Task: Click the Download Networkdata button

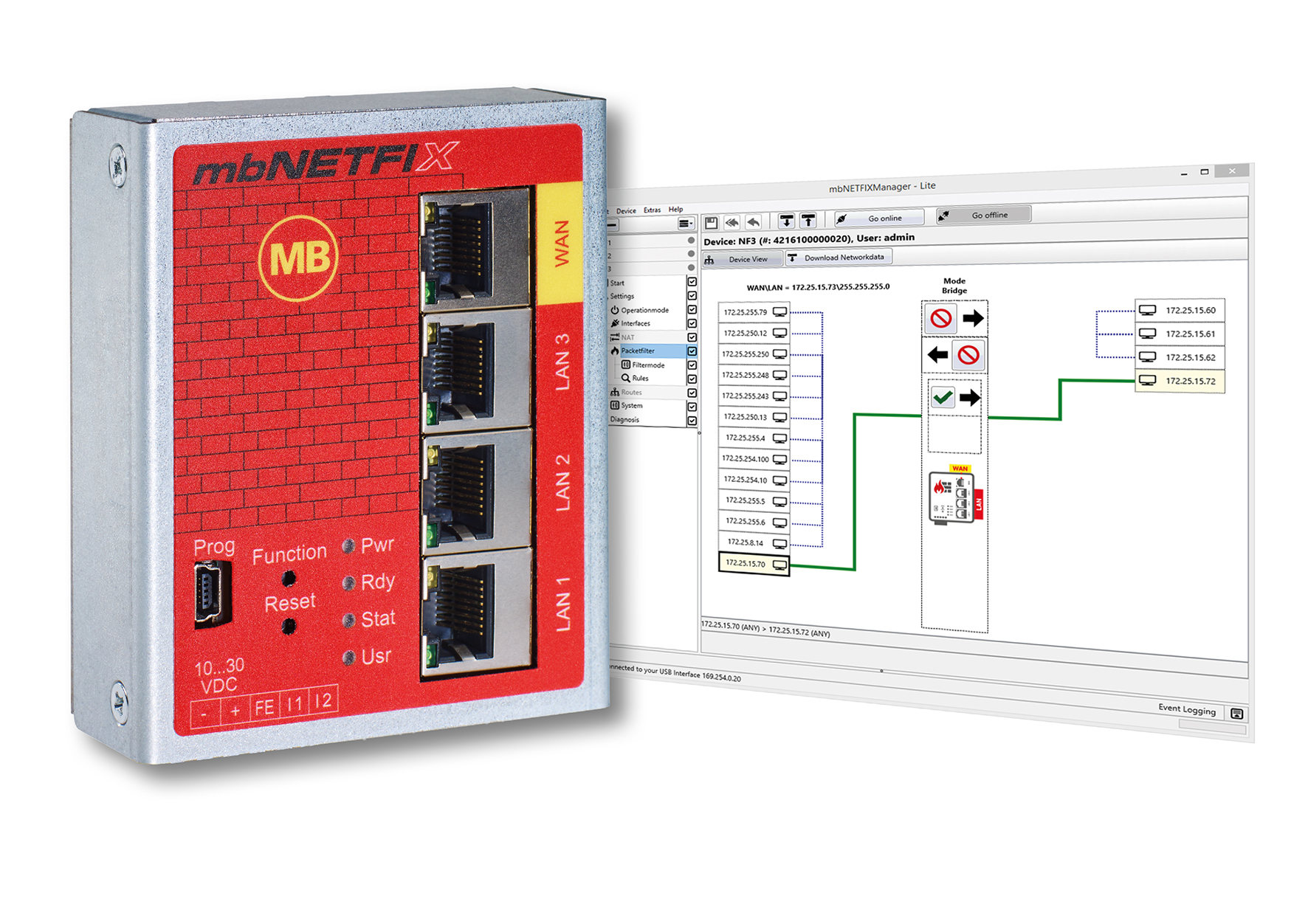Action: (x=845, y=258)
